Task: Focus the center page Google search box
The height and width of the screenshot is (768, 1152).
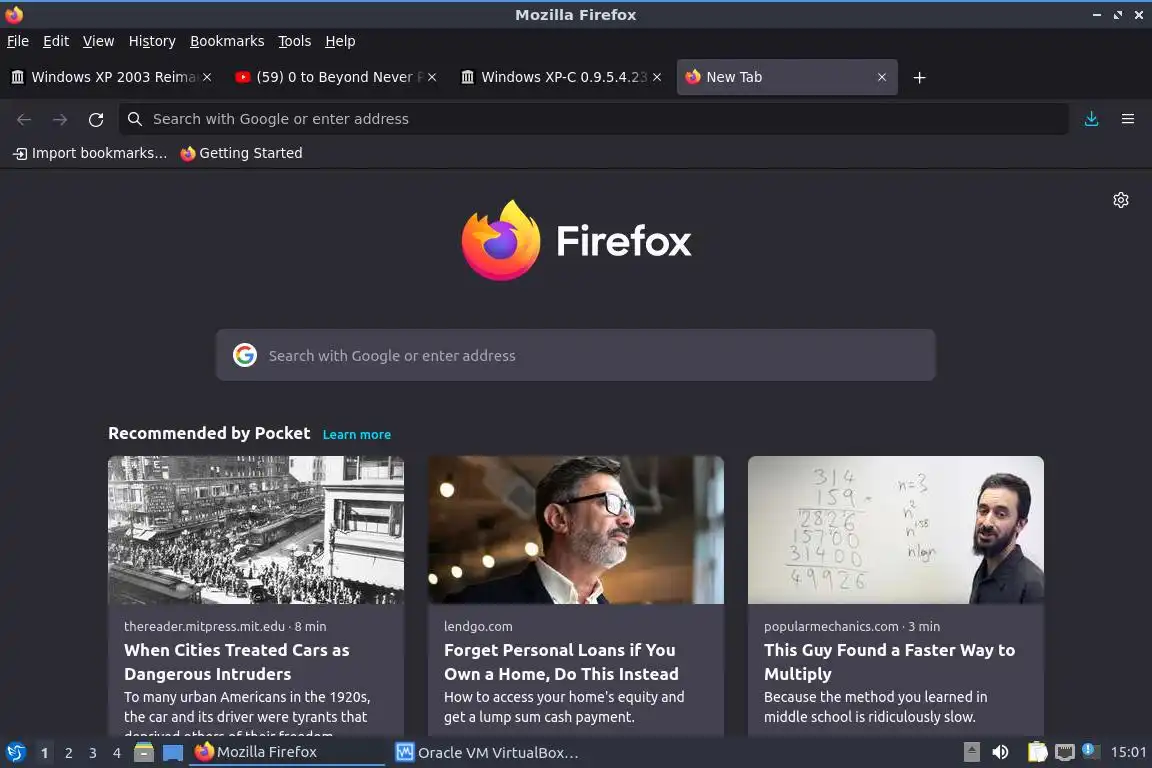Action: tap(575, 355)
